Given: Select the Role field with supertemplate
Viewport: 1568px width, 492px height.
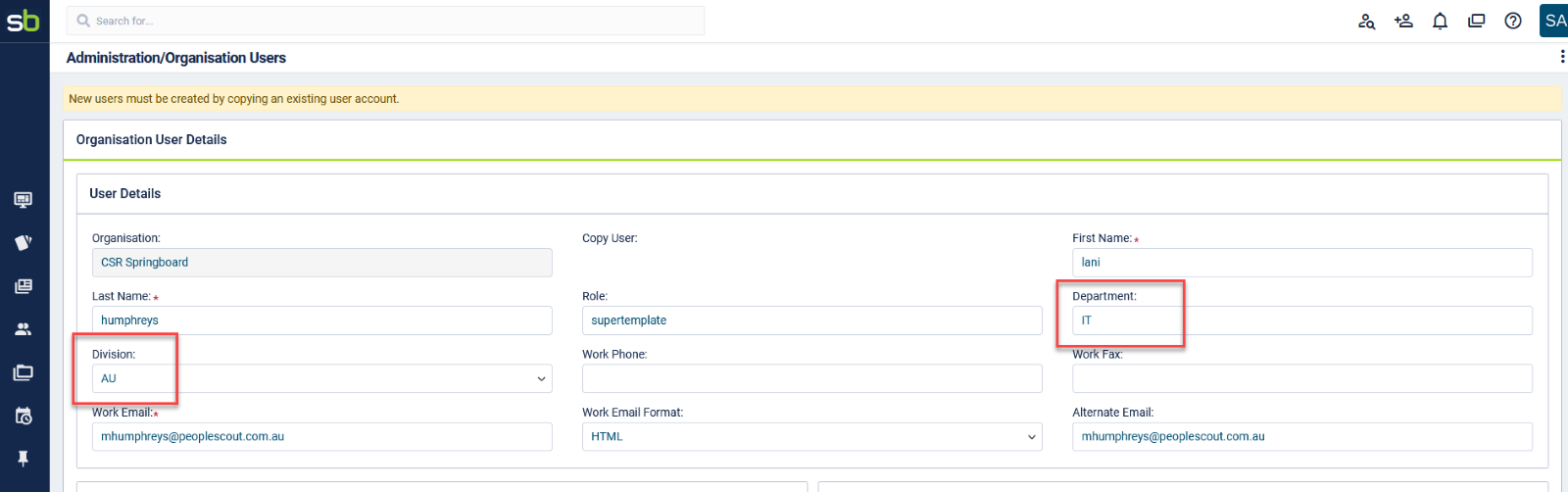Looking at the screenshot, I should pyautogui.click(x=812, y=320).
